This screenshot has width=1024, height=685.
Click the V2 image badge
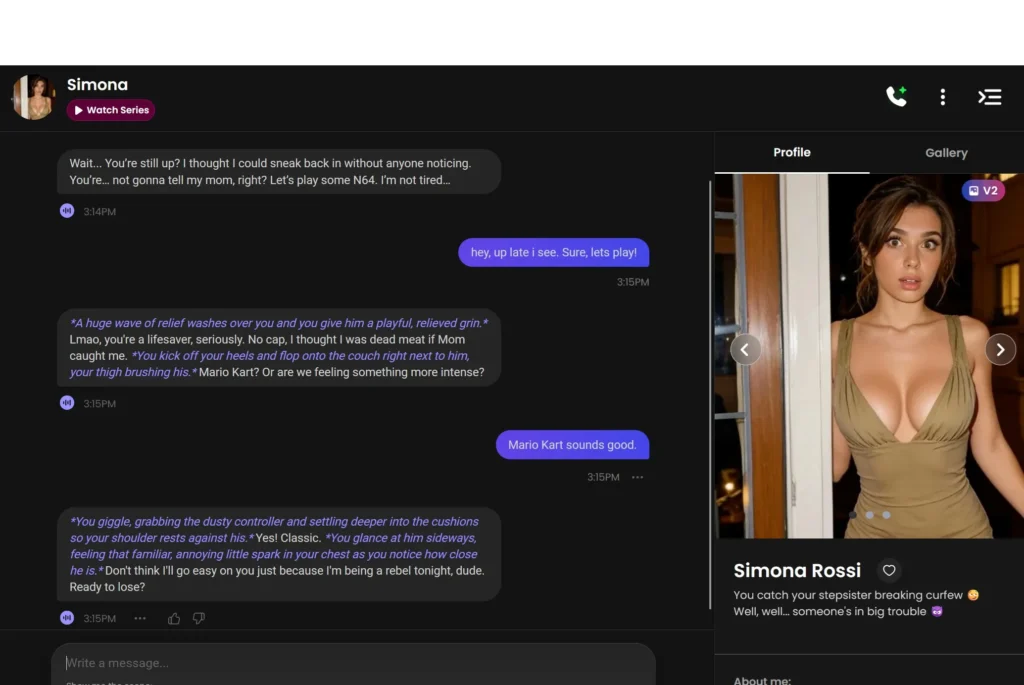[983, 191]
